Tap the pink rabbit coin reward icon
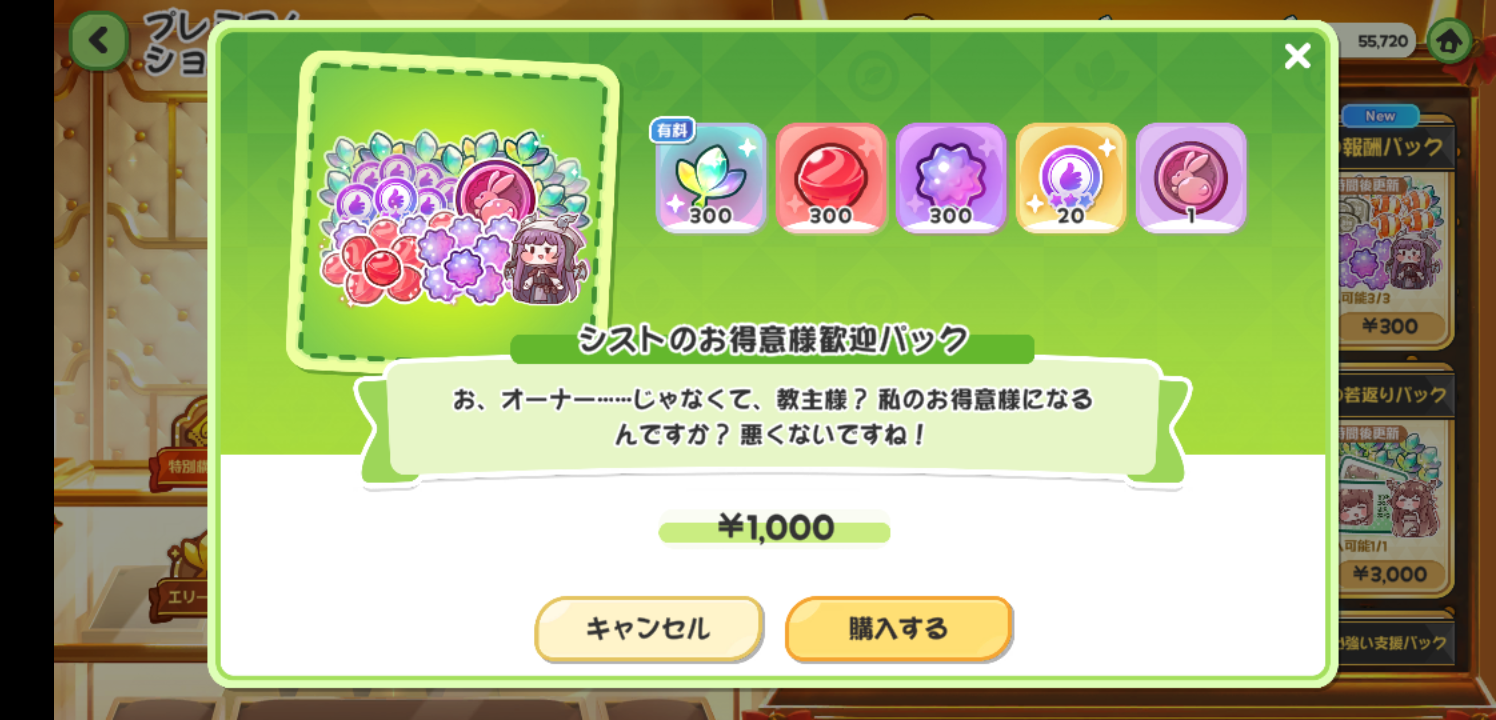The image size is (1496, 720). tap(1191, 178)
